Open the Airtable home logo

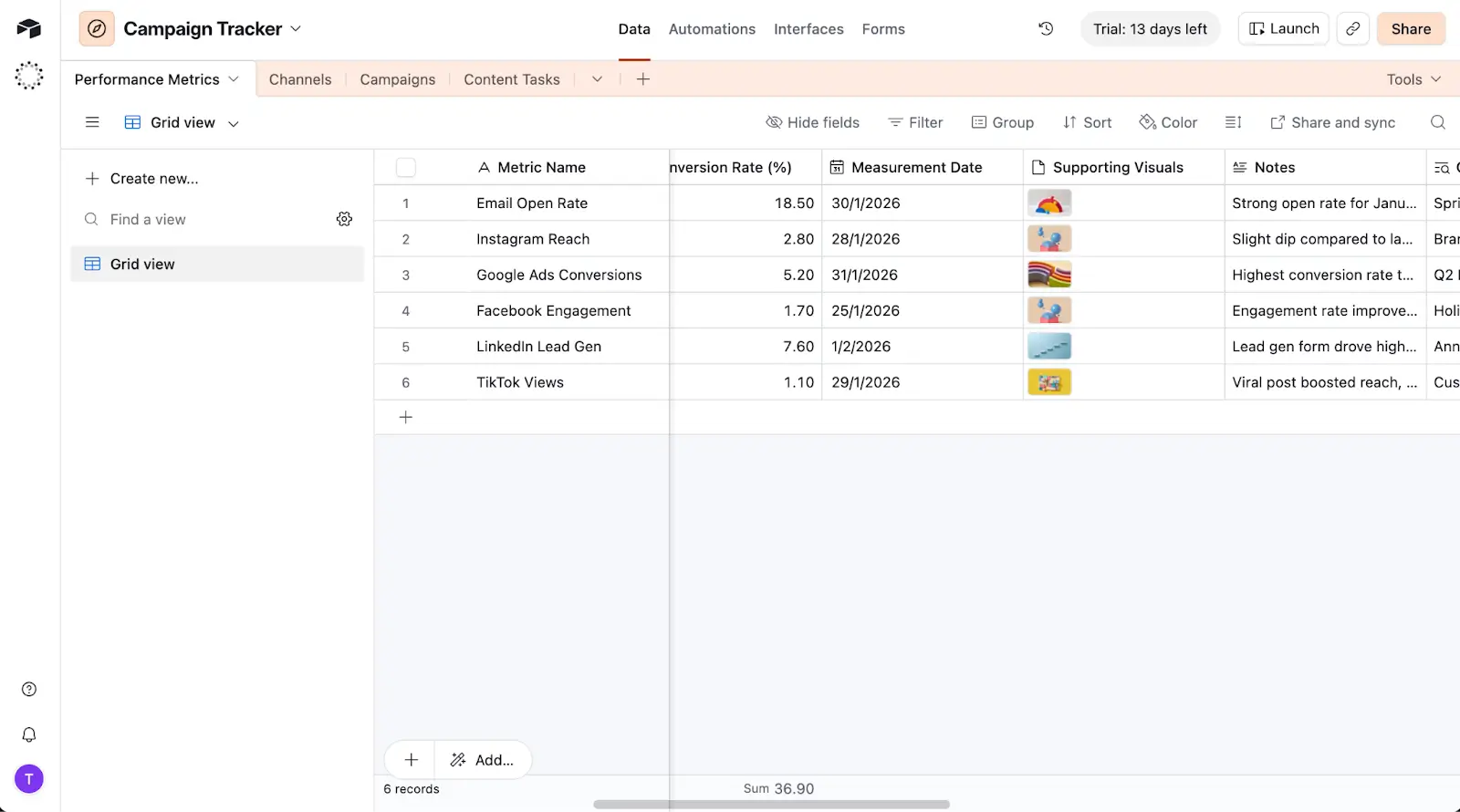(x=29, y=28)
